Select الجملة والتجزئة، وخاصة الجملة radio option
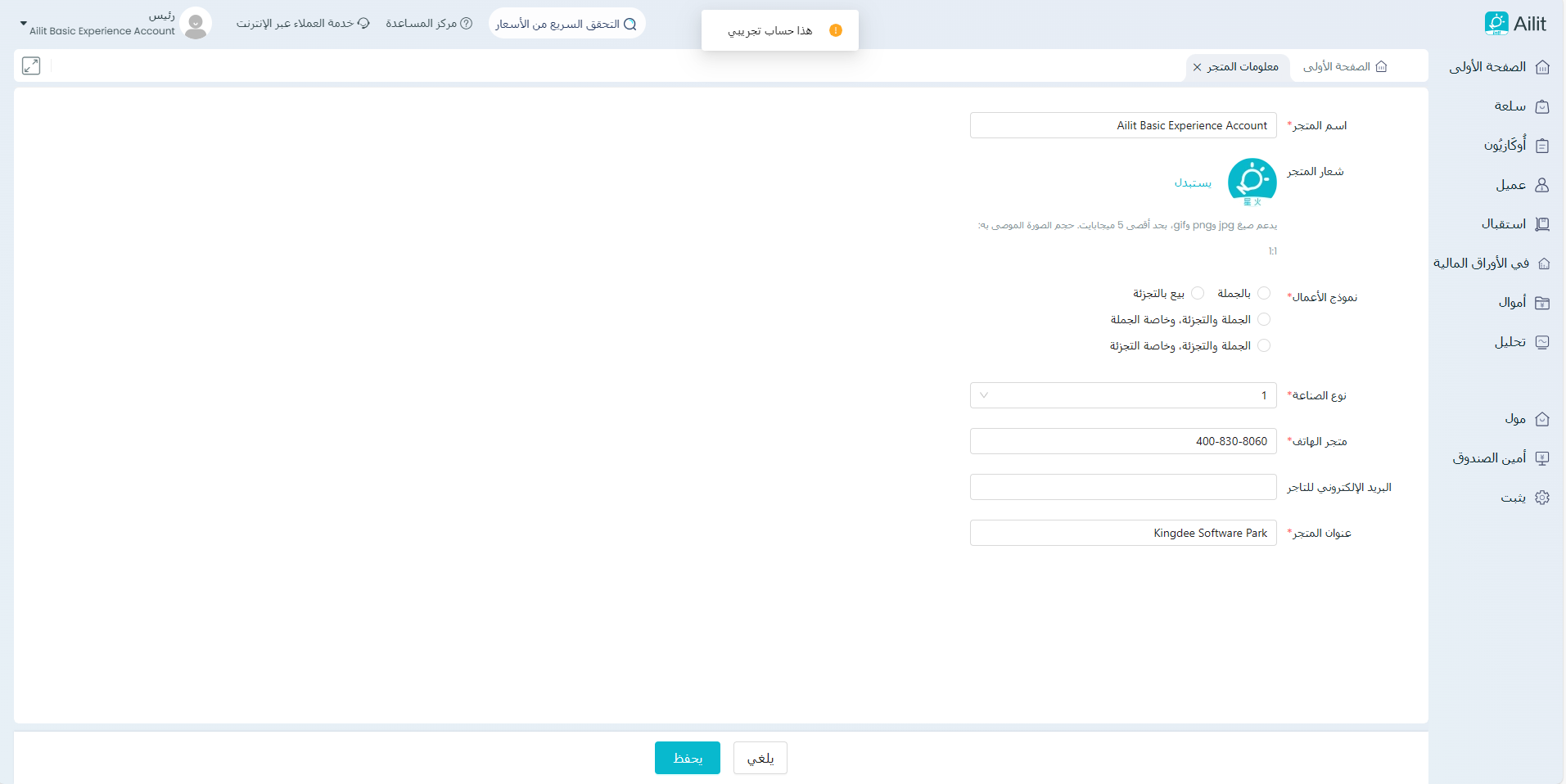This screenshot has width=1566, height=784. tap(1264, 319)
